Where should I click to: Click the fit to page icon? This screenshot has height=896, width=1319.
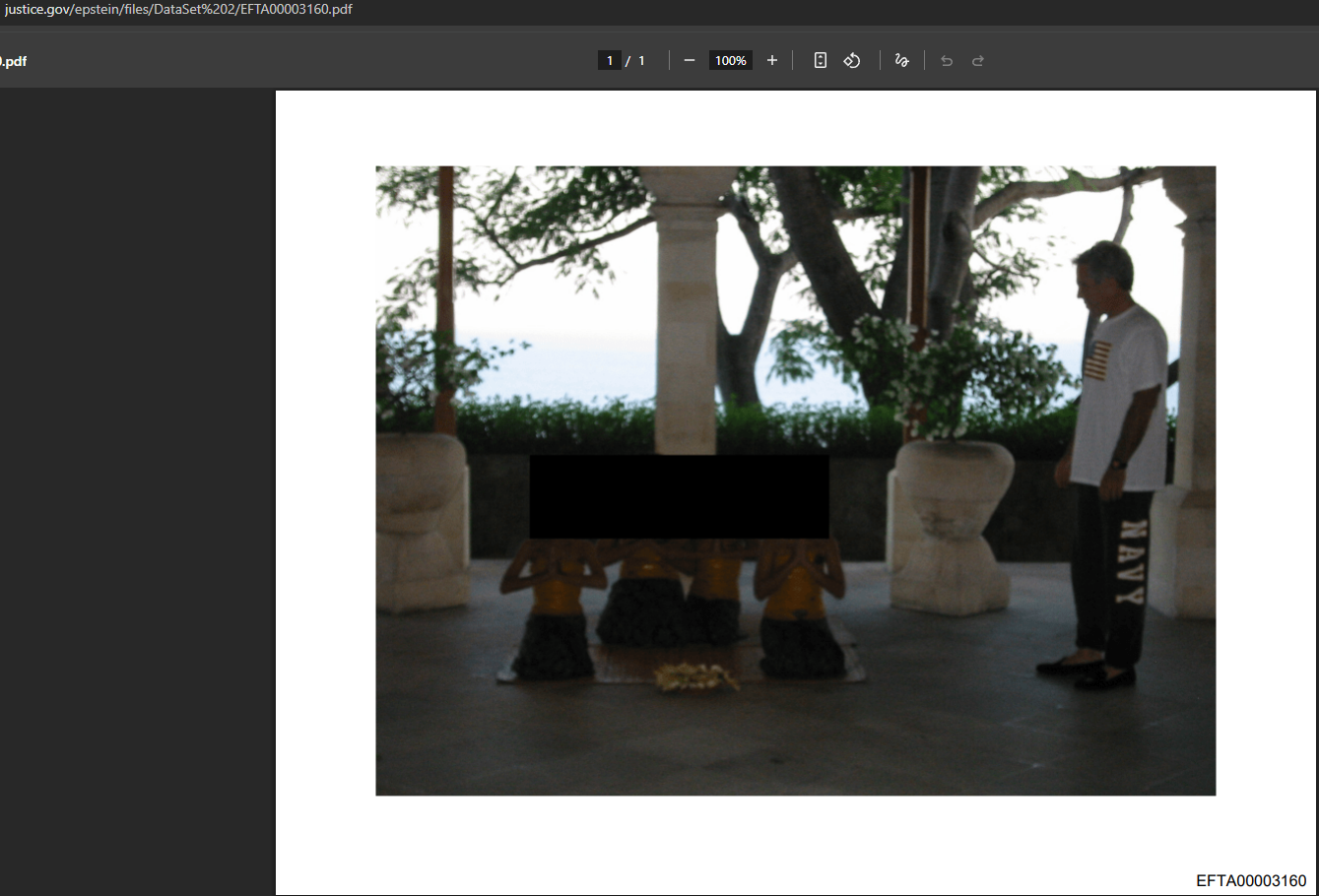pyautogui.click(x=820, y=61)
